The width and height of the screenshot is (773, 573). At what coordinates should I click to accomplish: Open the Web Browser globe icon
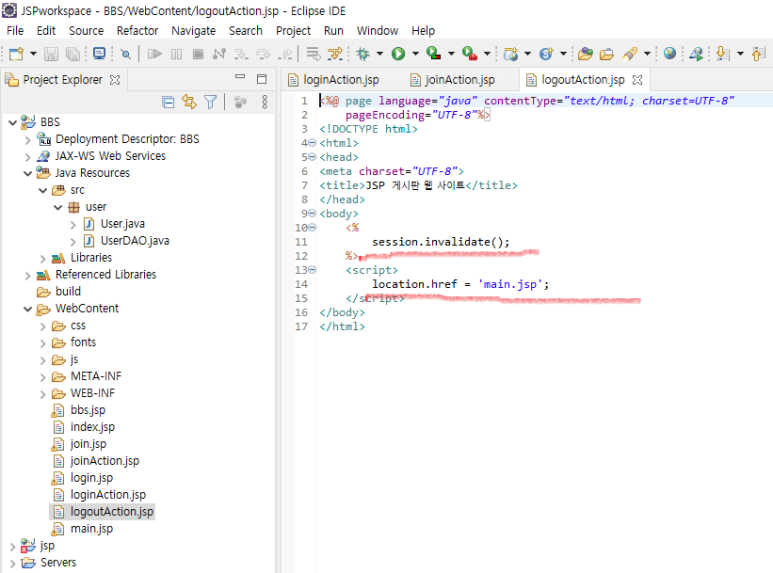(669, 53)
